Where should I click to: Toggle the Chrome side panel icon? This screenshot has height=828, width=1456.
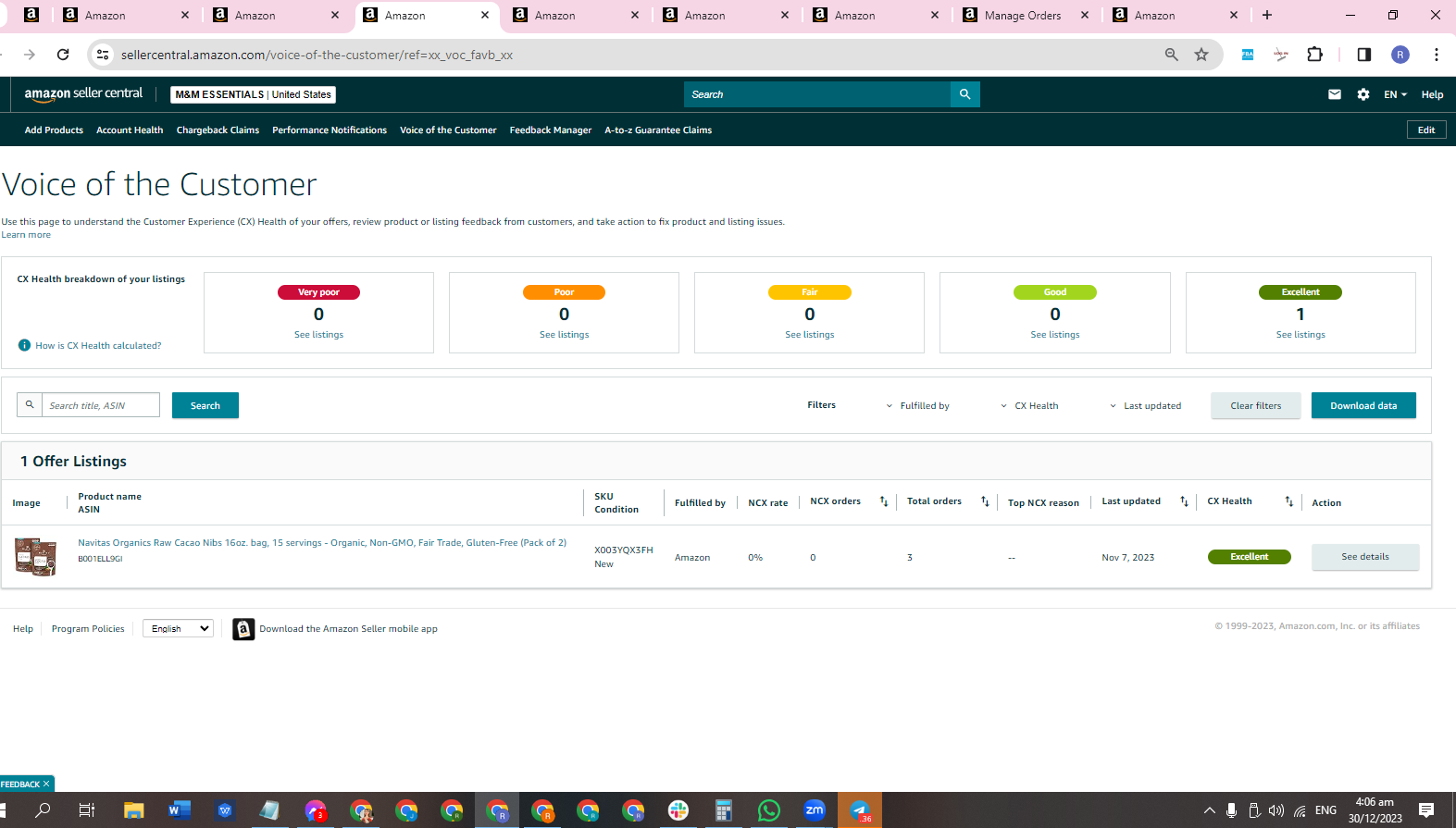tap(1363, 55)
